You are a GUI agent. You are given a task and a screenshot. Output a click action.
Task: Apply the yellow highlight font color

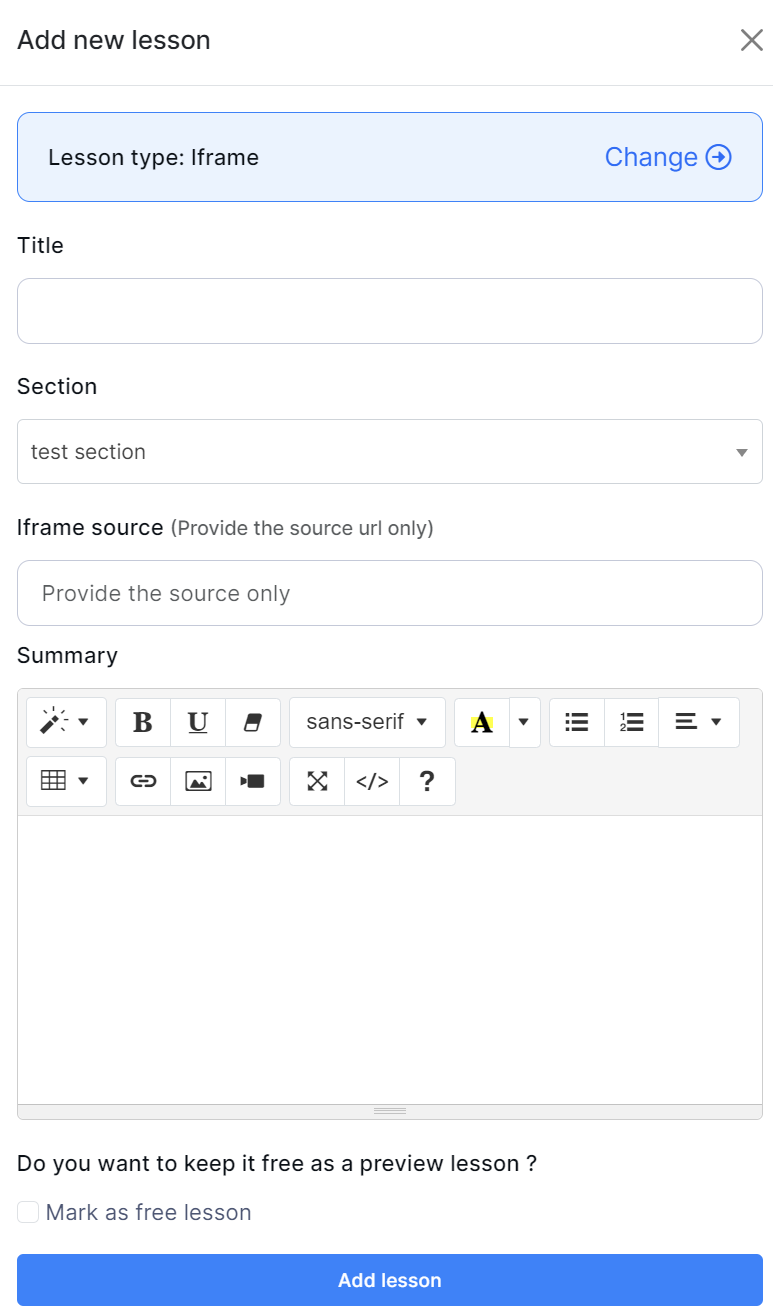click(482, 722)
